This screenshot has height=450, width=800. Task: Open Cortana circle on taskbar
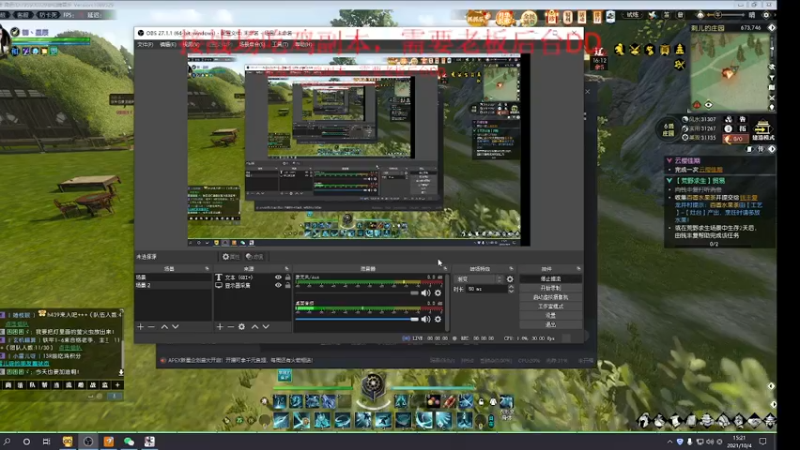pyautogui.click(x=27, y=442)
